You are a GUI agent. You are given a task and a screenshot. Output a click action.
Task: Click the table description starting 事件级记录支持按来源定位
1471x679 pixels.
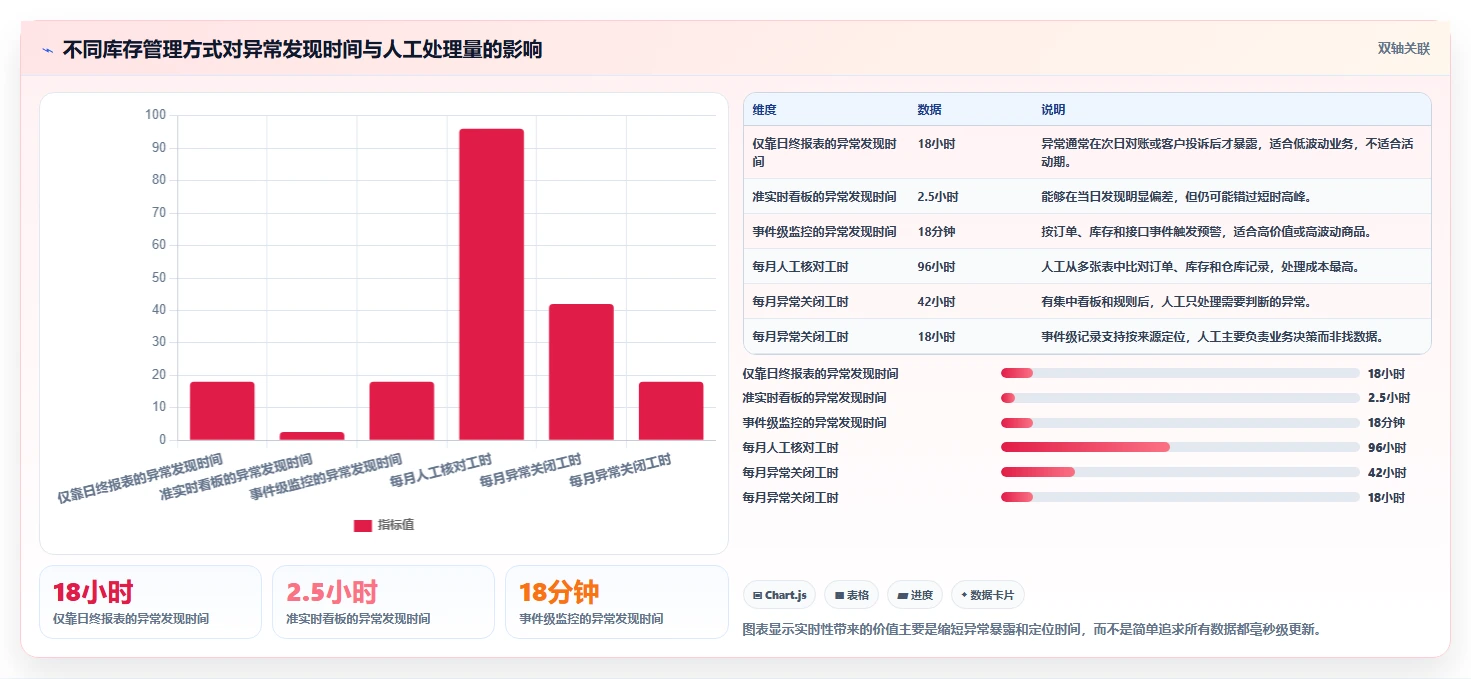click(1211, 337)
